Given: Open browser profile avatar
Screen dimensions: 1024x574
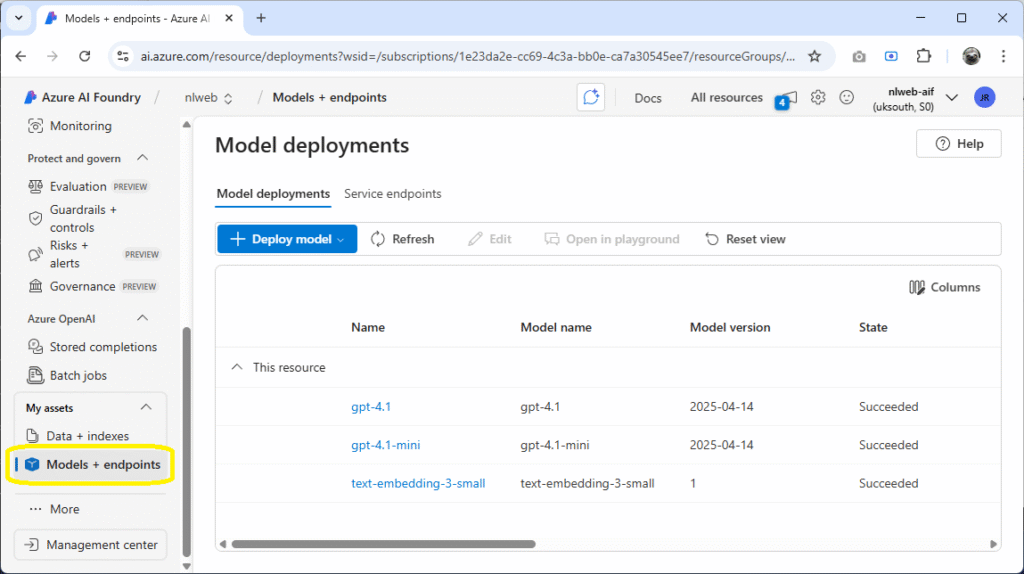Looking at the screenshot, I should (x=971, y=56).
